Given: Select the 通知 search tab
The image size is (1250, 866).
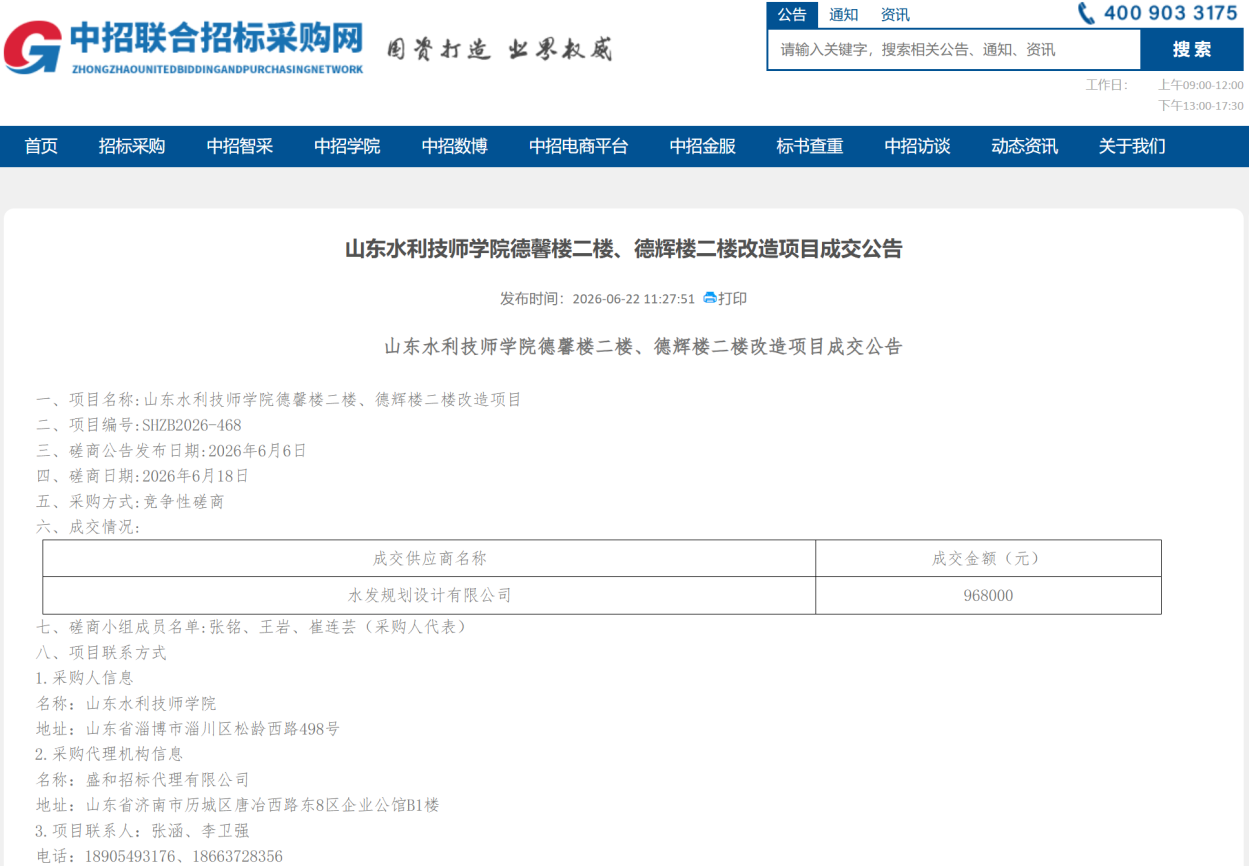Looking at the screenshot, I should tap(844, 15).
